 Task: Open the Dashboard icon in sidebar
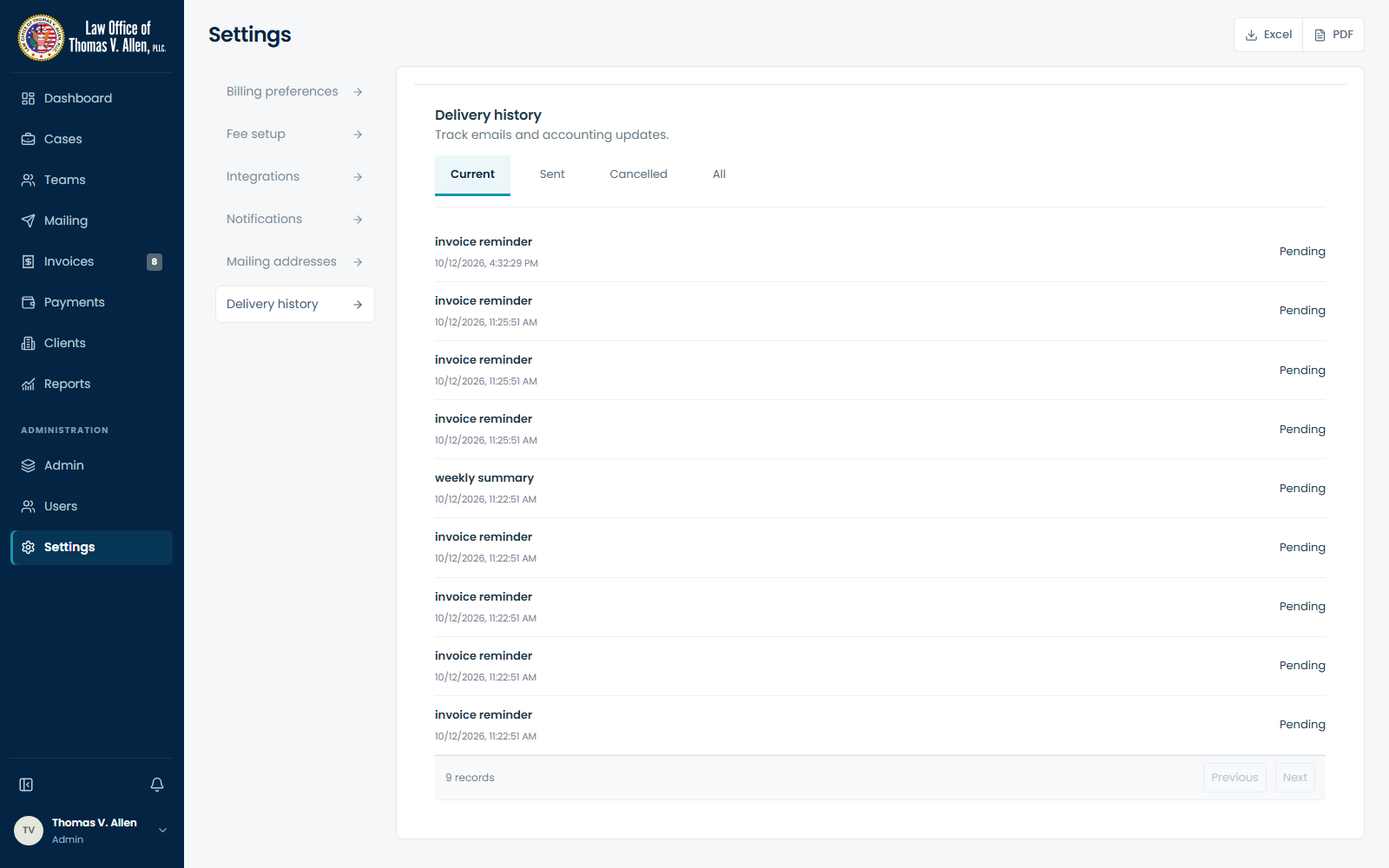point(28,98)
